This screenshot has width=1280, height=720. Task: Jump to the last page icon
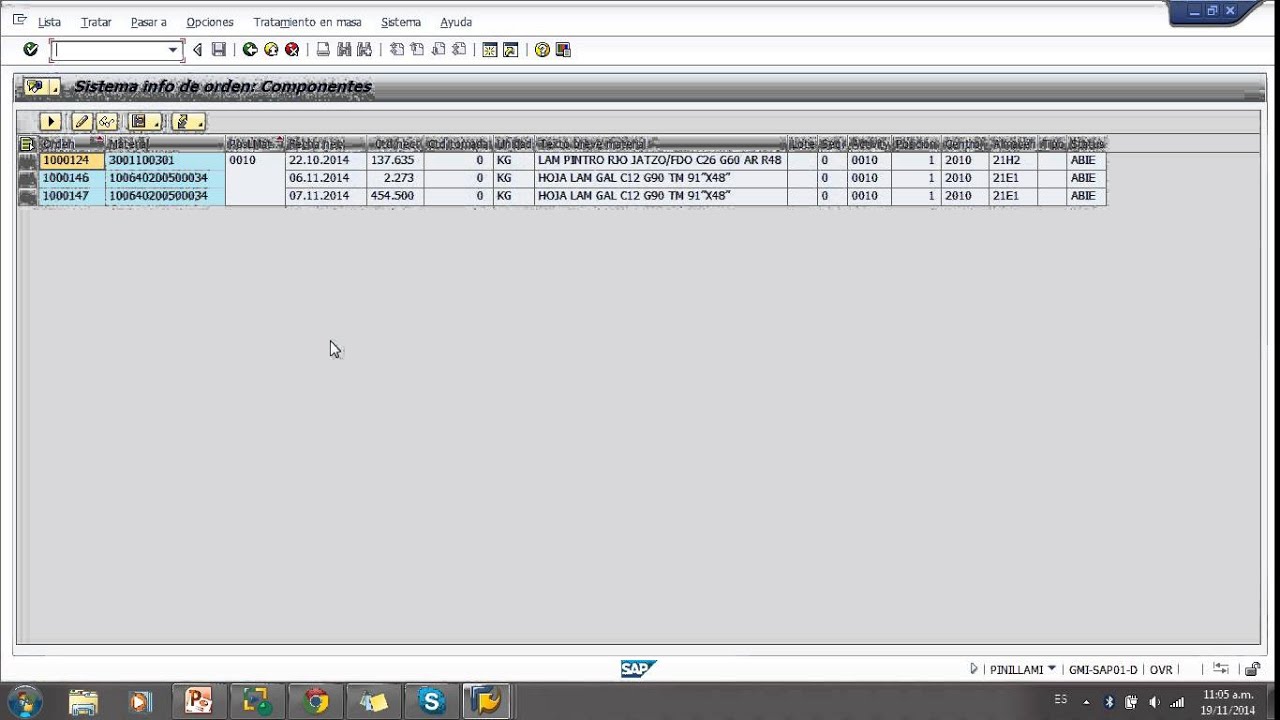(459, 49)
